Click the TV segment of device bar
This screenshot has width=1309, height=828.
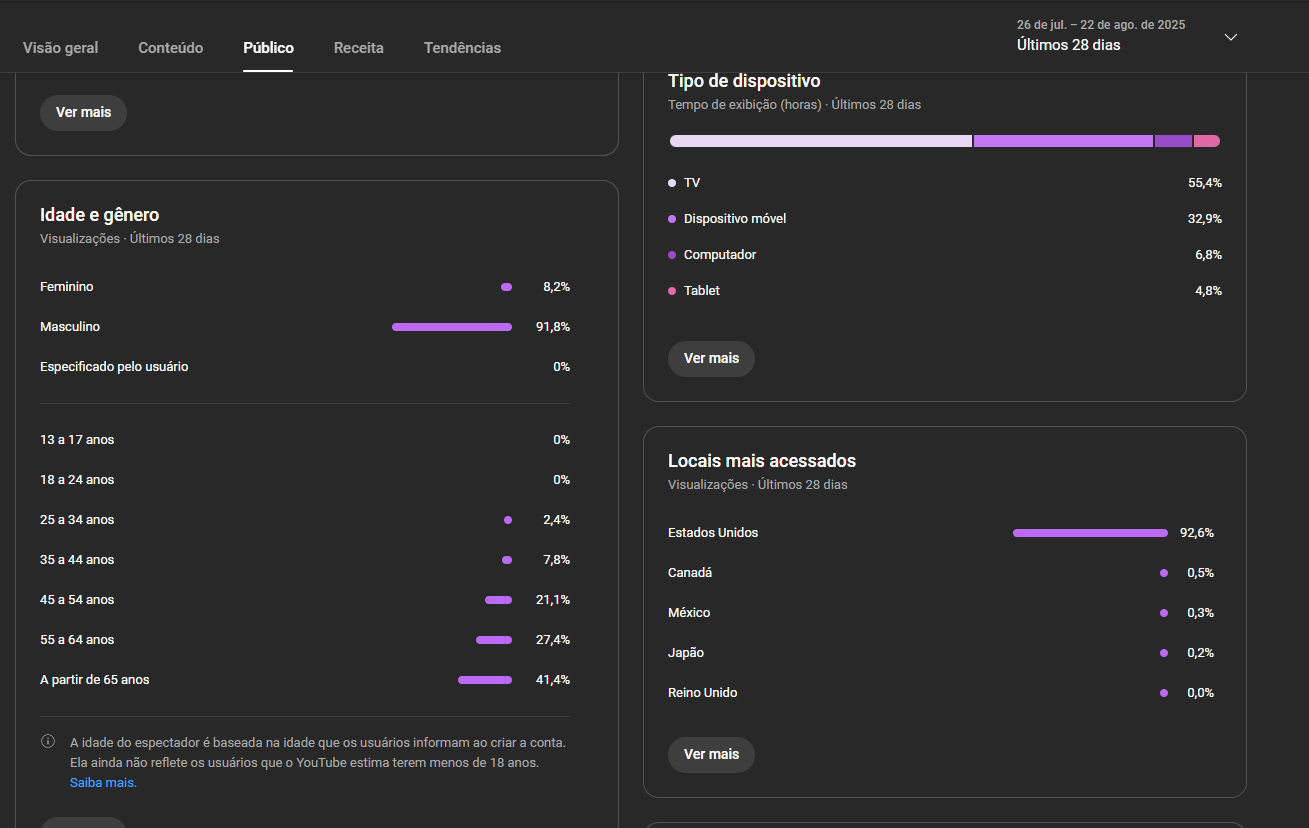pos(820,141)
